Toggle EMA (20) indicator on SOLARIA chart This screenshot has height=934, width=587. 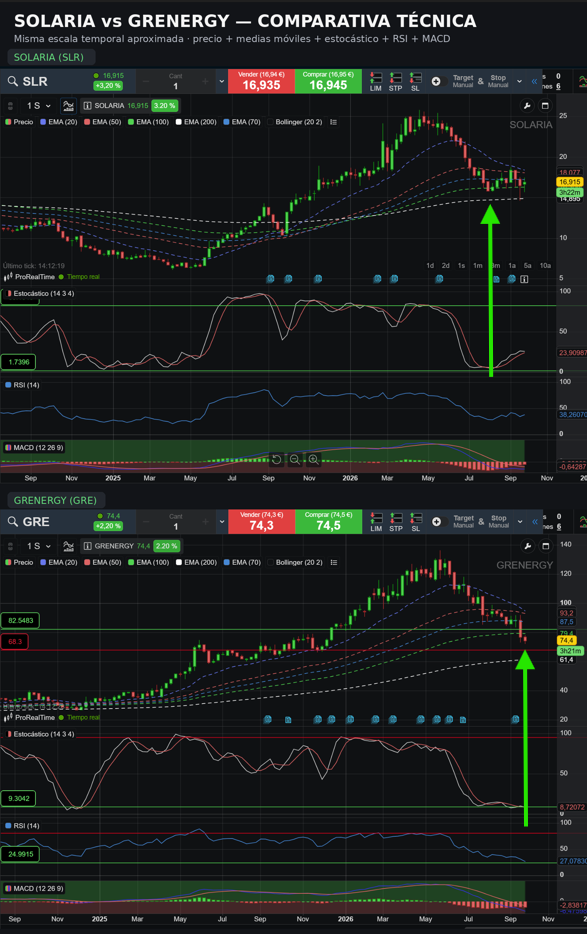click(x=58, y=122)
